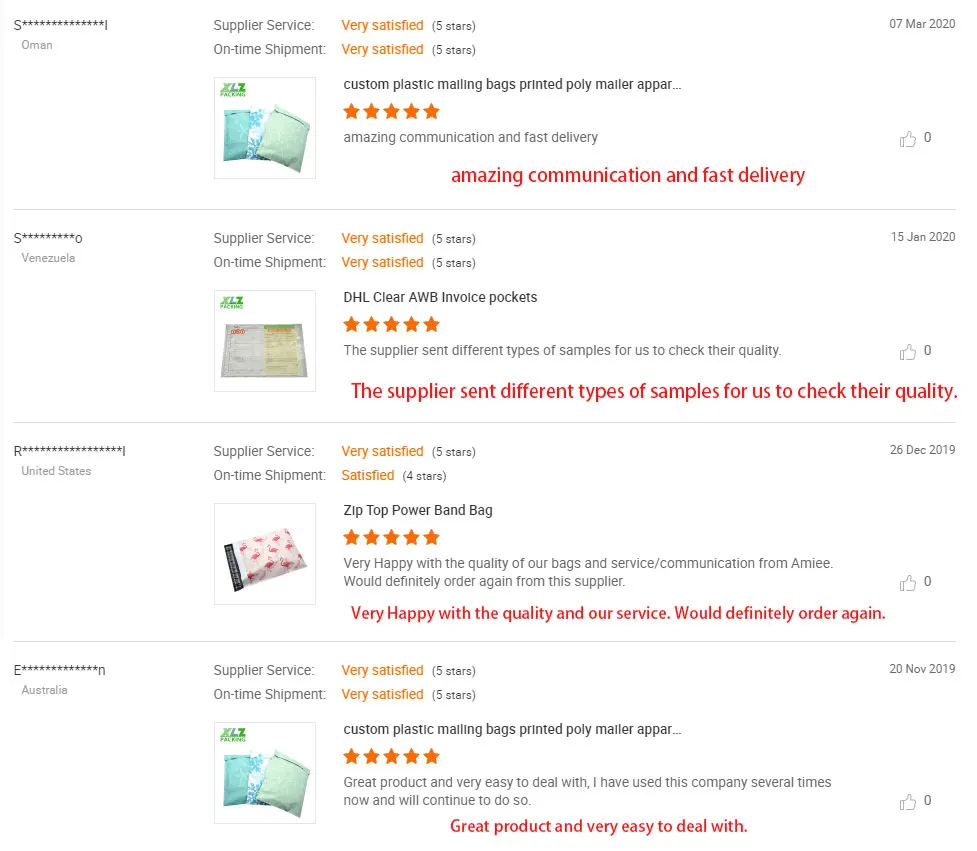Click star rating on Zip Top Bag review

(x=391, y=537)
